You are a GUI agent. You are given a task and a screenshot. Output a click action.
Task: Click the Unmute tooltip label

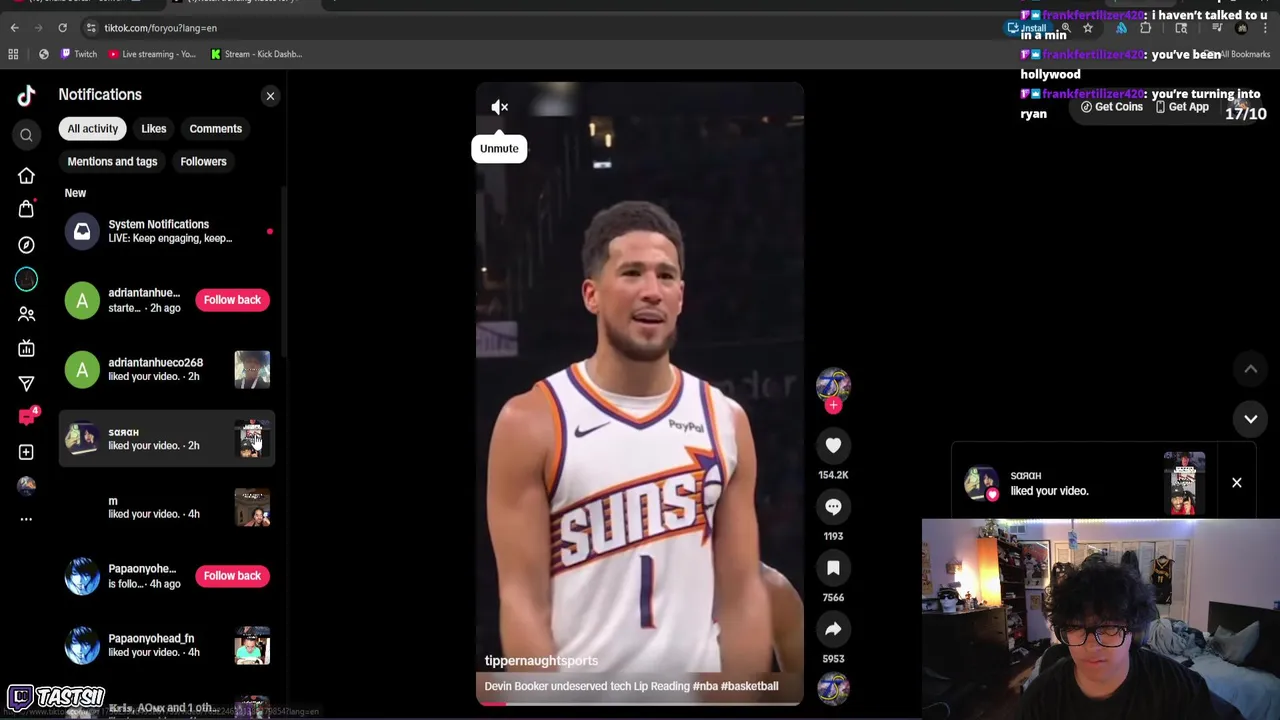499,149
